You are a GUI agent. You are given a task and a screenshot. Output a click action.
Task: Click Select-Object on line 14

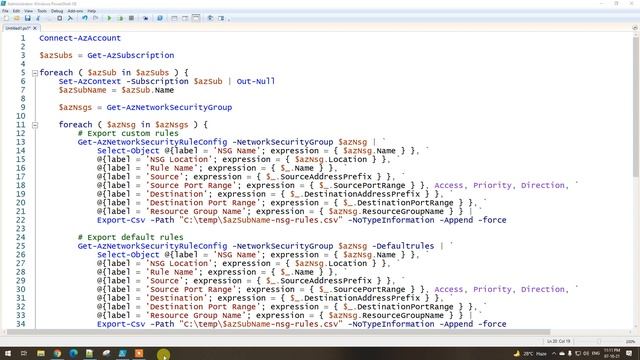click(x=128, y=151)
